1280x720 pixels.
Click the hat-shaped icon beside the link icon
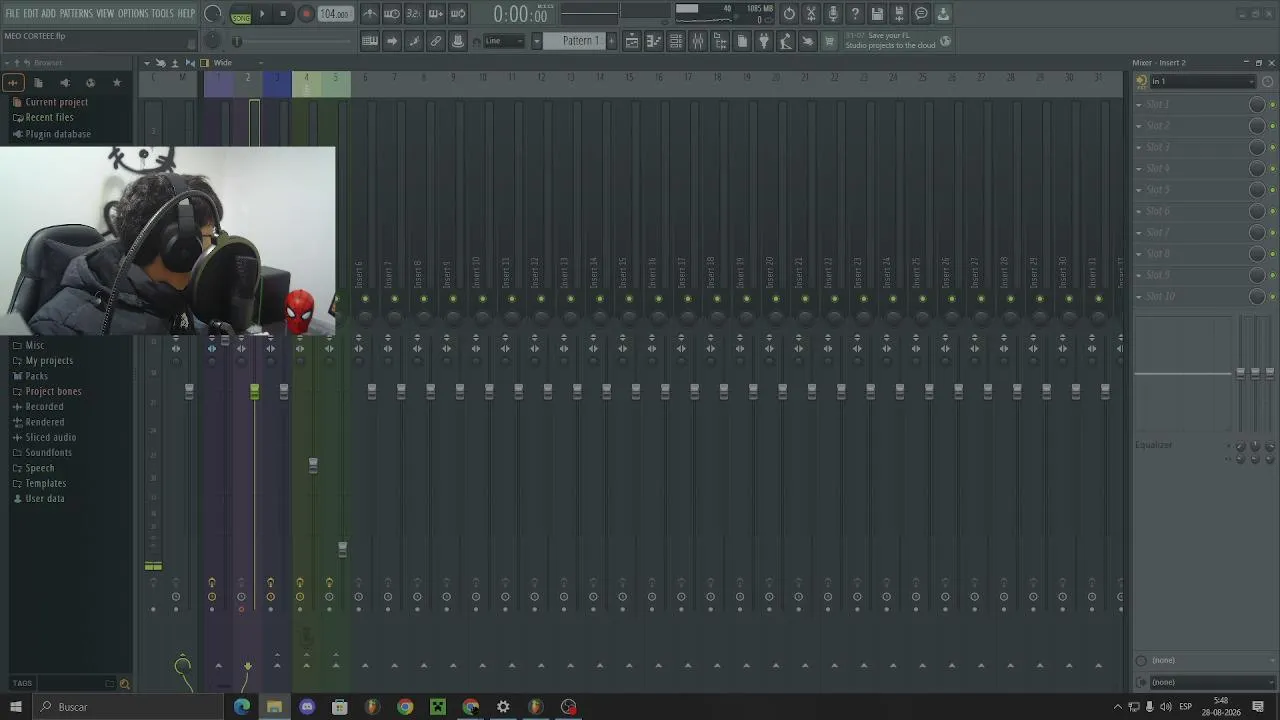pos(458,41)
